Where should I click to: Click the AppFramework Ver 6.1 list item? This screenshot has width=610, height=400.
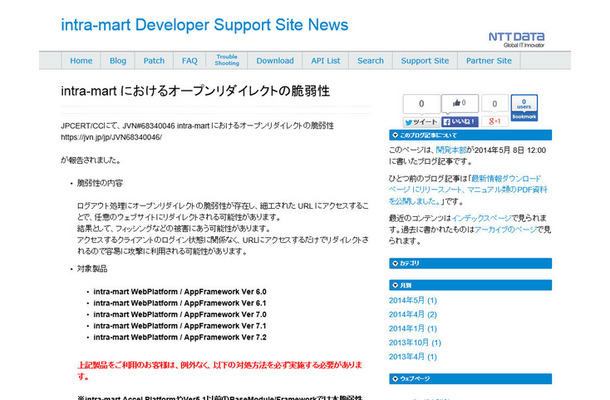coord(180,303)
